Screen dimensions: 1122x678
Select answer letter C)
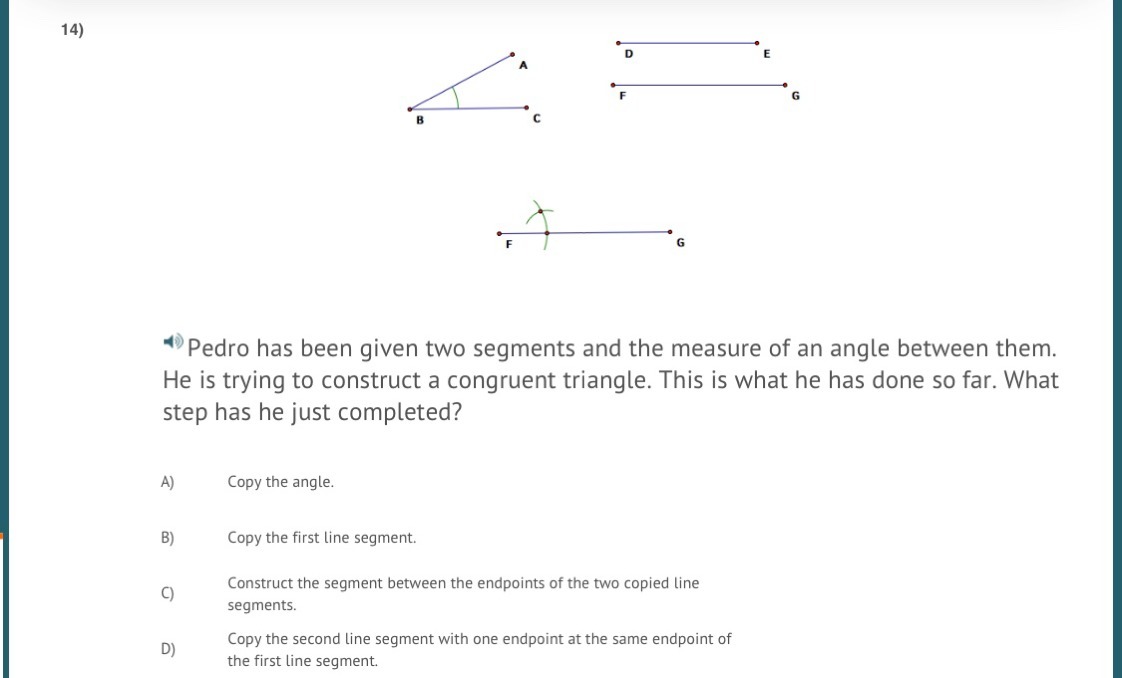pos(167,594)
